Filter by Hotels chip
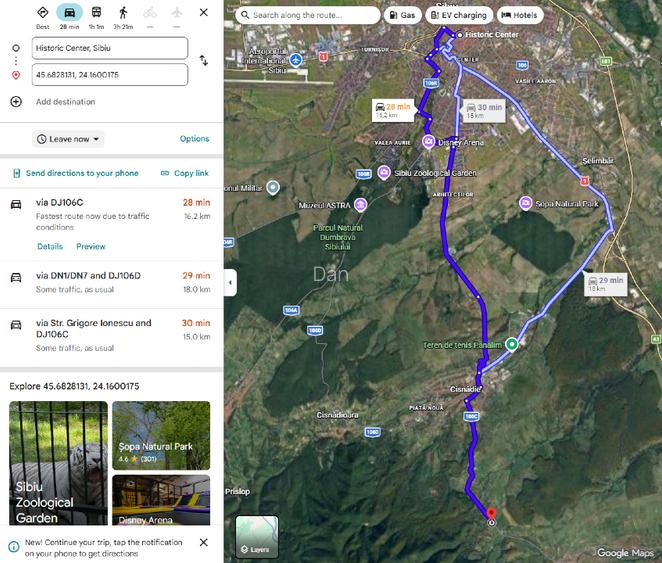The width and height of the screenshot is (662, 563). [520, 15]
